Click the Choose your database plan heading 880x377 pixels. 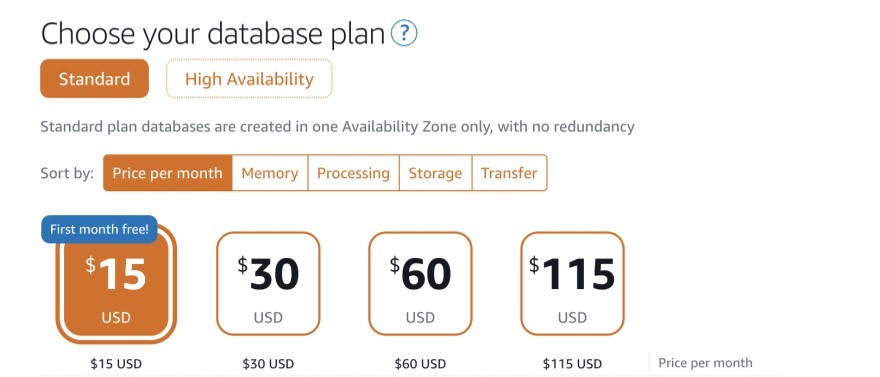[x=213, y=34]
